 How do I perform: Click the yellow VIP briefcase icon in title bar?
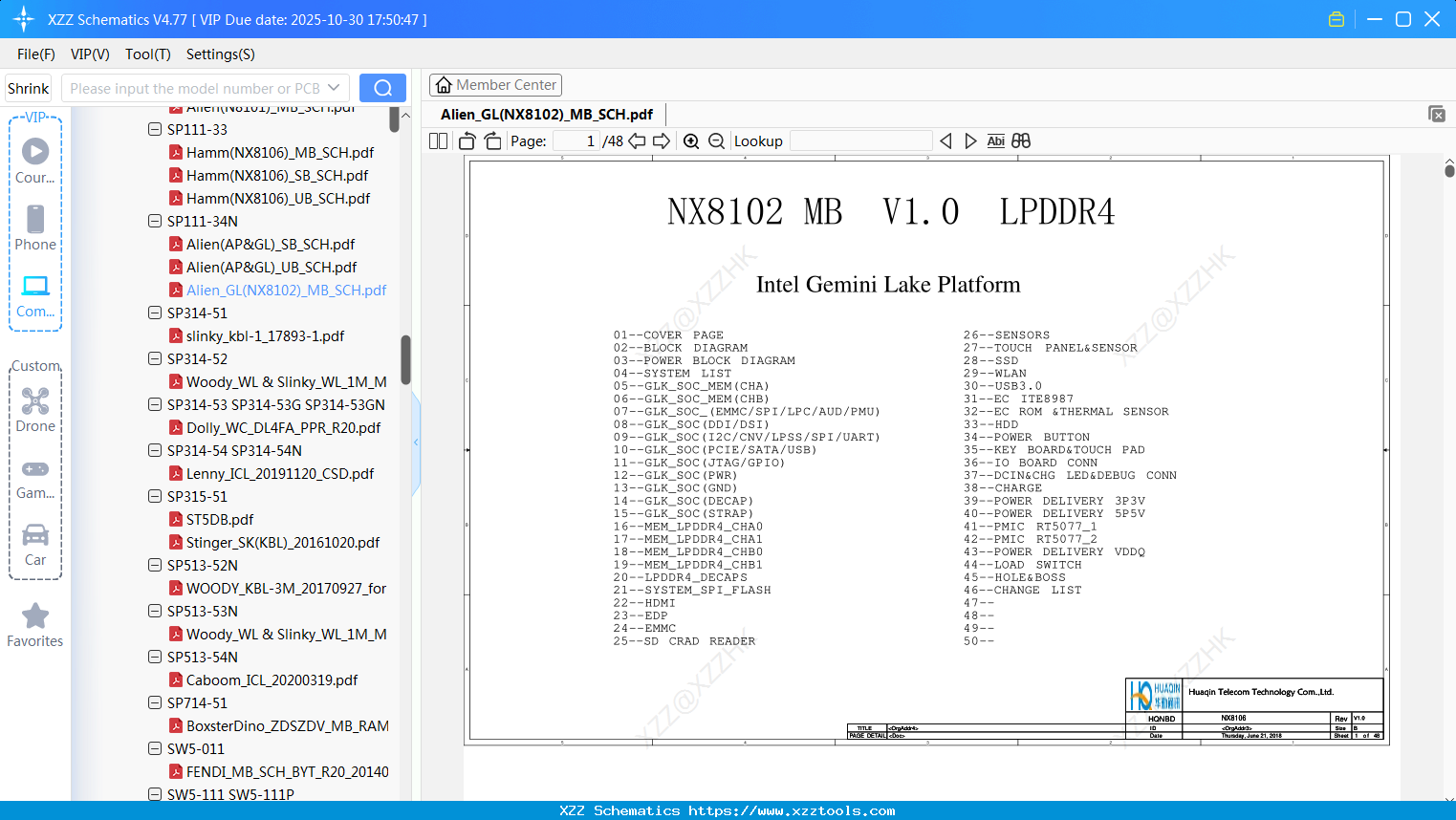(1336, 19)
